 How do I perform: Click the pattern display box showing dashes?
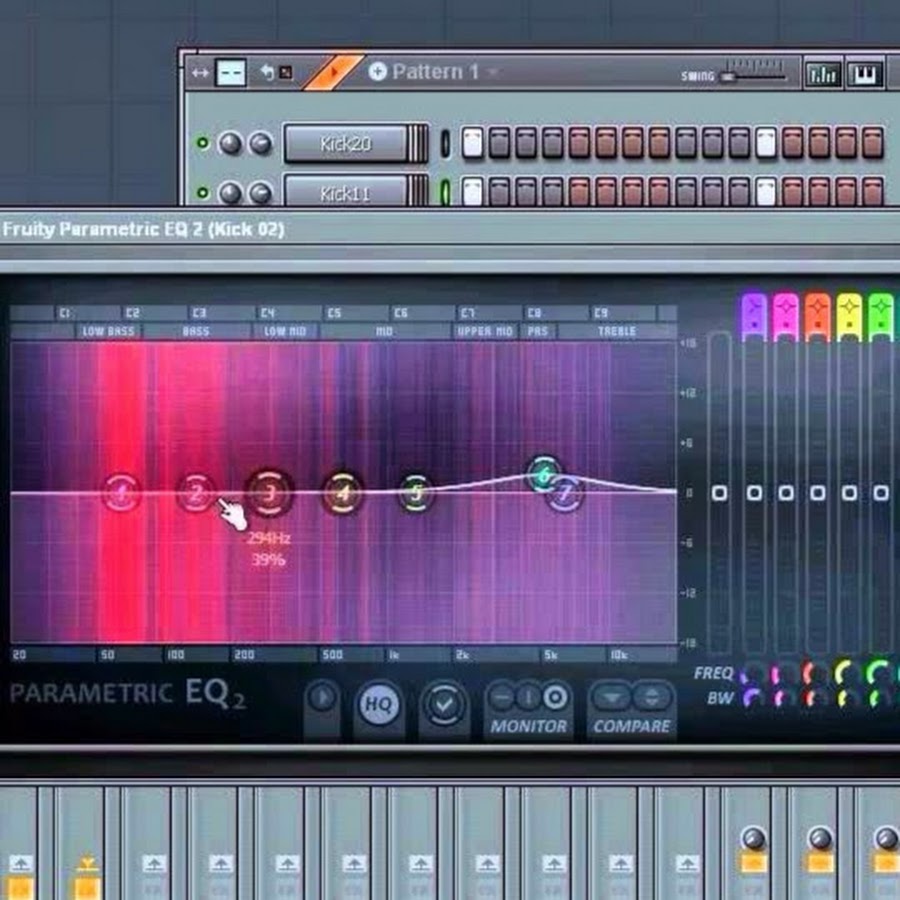click(x=231, y=73)
